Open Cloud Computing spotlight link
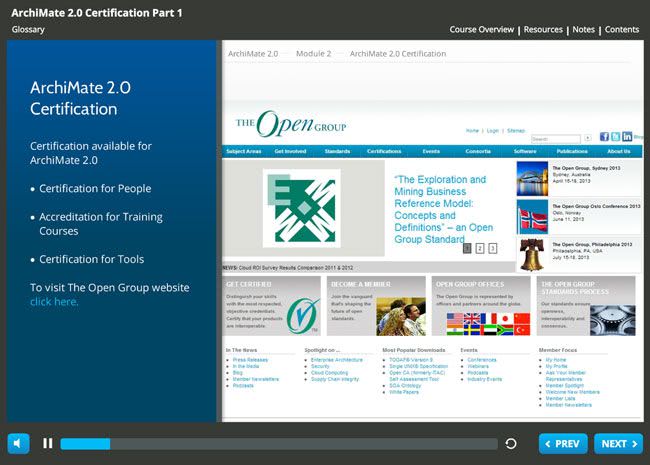 coord(330,373)
